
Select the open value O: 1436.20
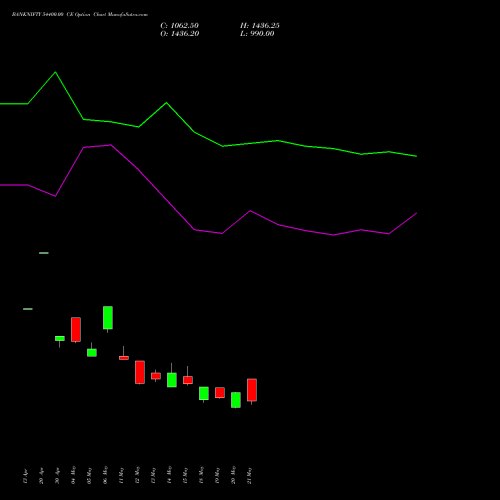[180, 34]
